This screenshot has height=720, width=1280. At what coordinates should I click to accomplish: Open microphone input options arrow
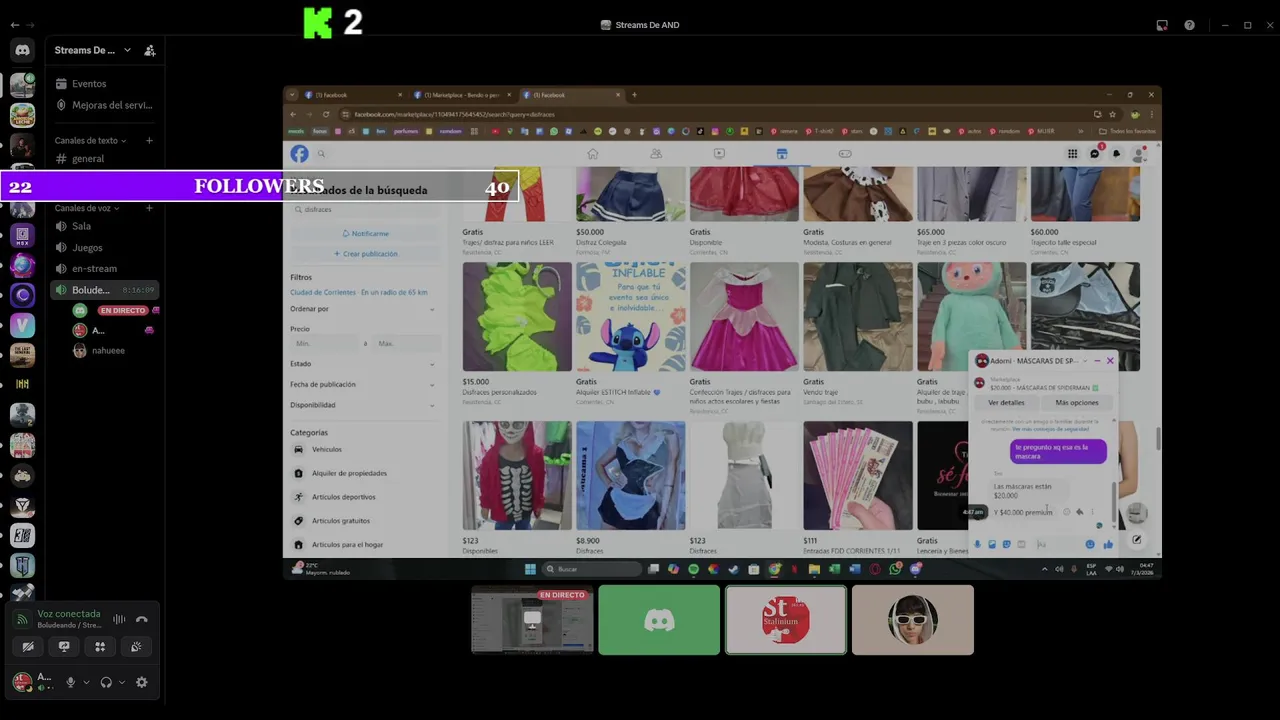[86, 682]
